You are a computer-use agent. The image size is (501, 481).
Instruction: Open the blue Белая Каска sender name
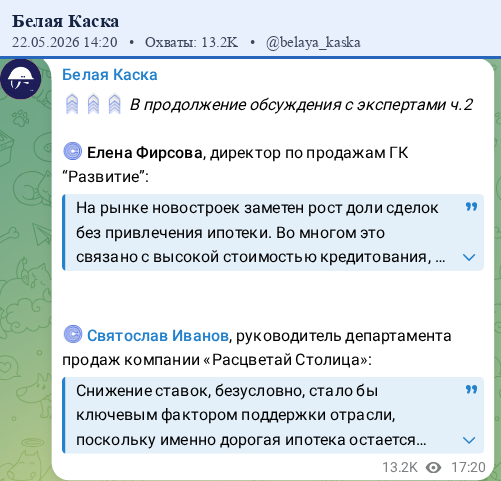110,75
